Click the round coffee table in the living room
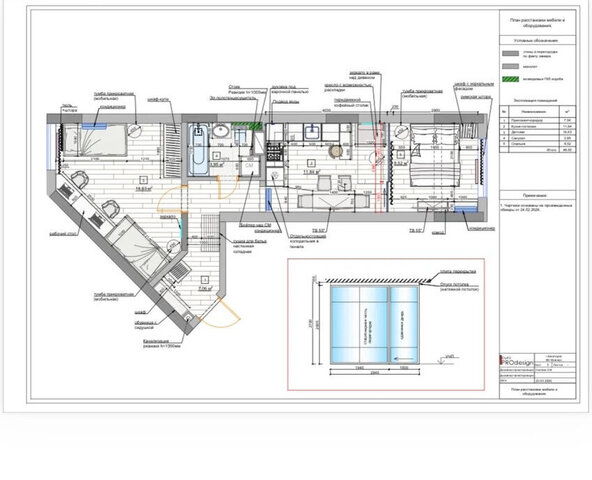This screenshot has width=592, height=480. (335, 151)
